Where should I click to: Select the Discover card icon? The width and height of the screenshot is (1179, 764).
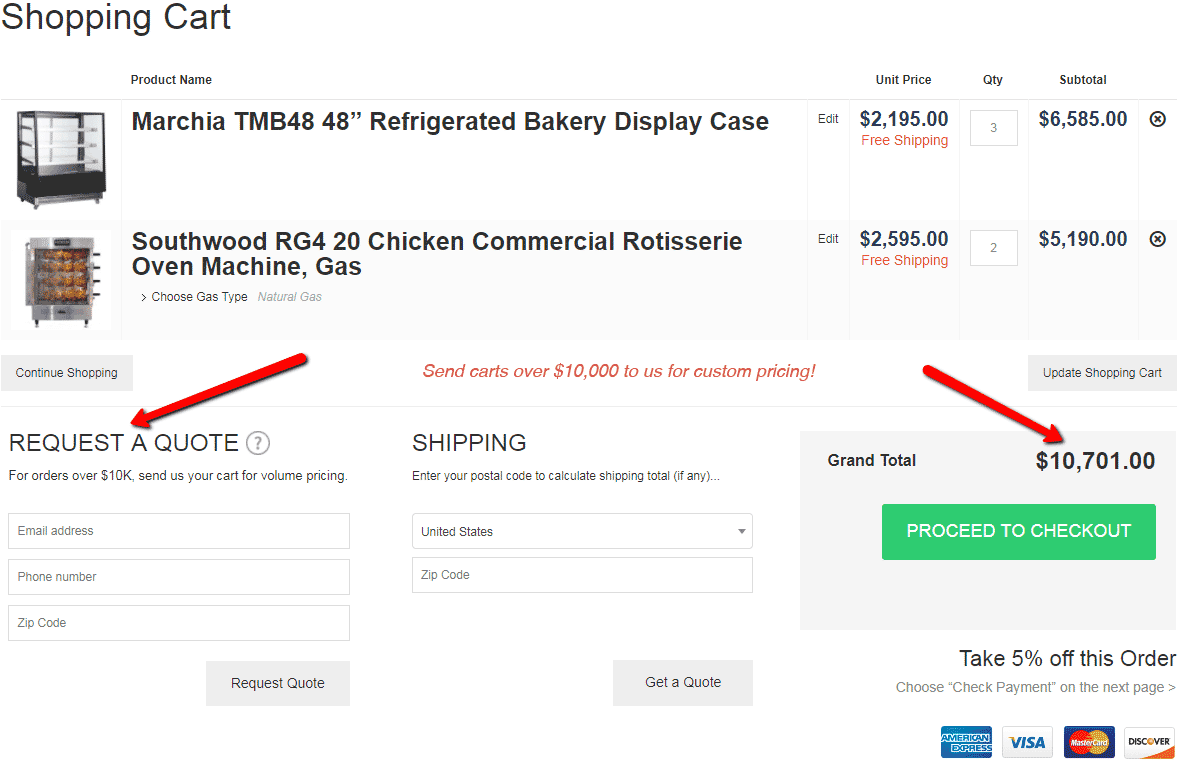point(1149,742)
